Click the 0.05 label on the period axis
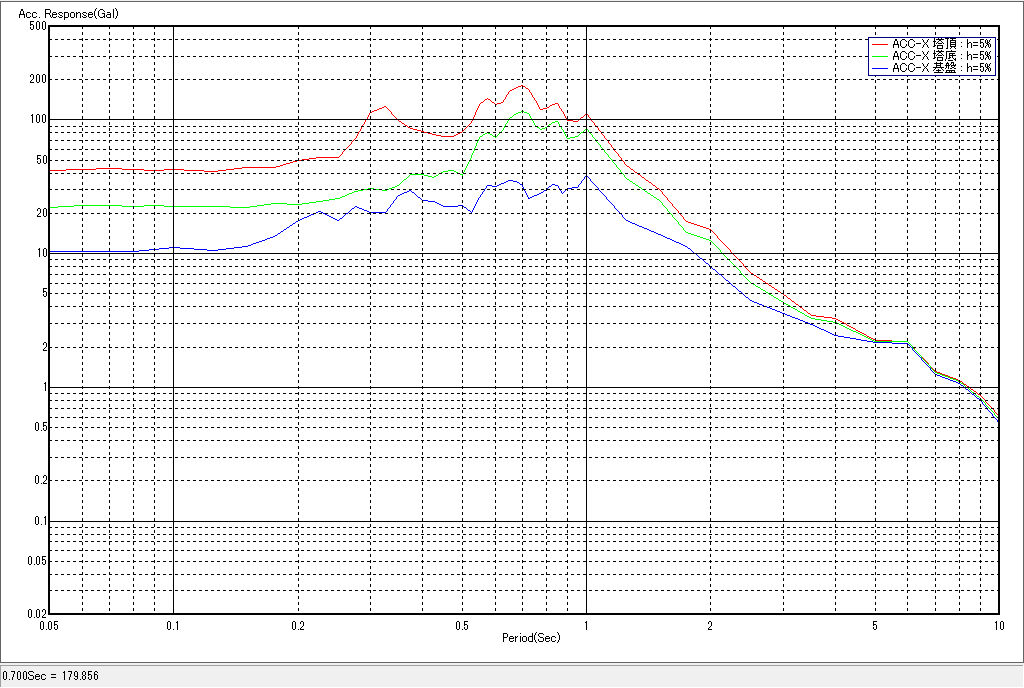Screen dimensions: 1024x688 coord(48,625)
